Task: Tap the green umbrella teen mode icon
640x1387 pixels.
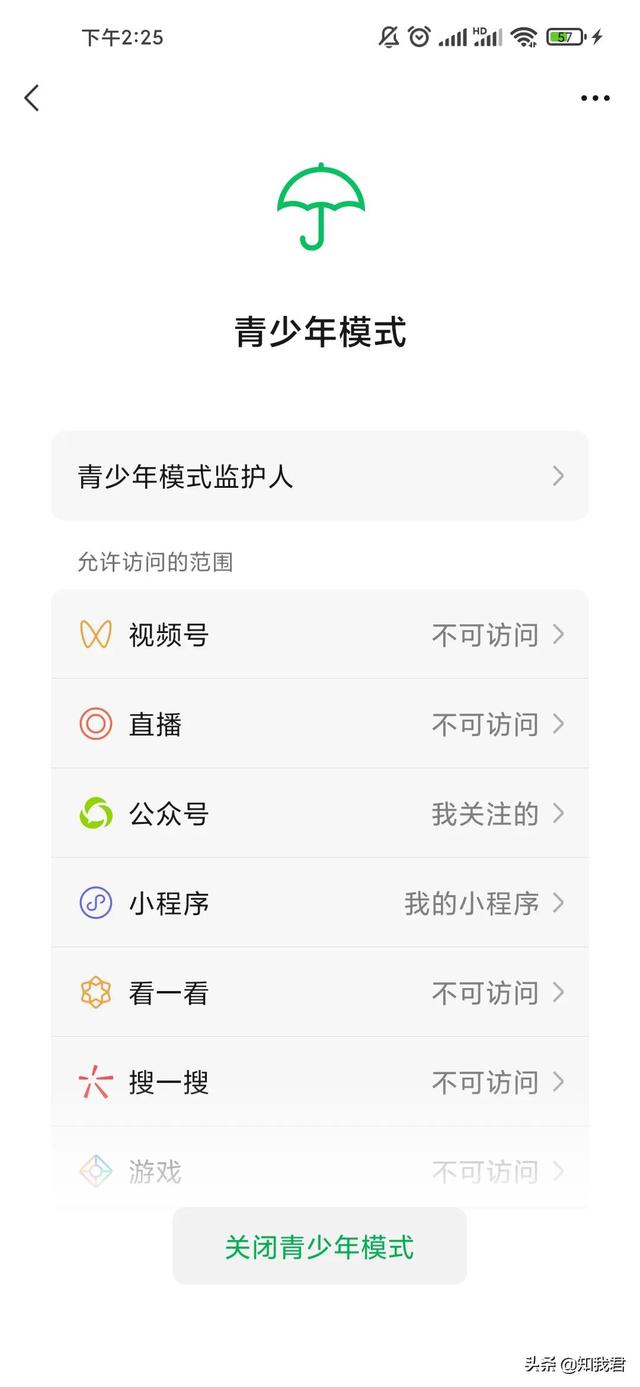Action: [320, 205]
